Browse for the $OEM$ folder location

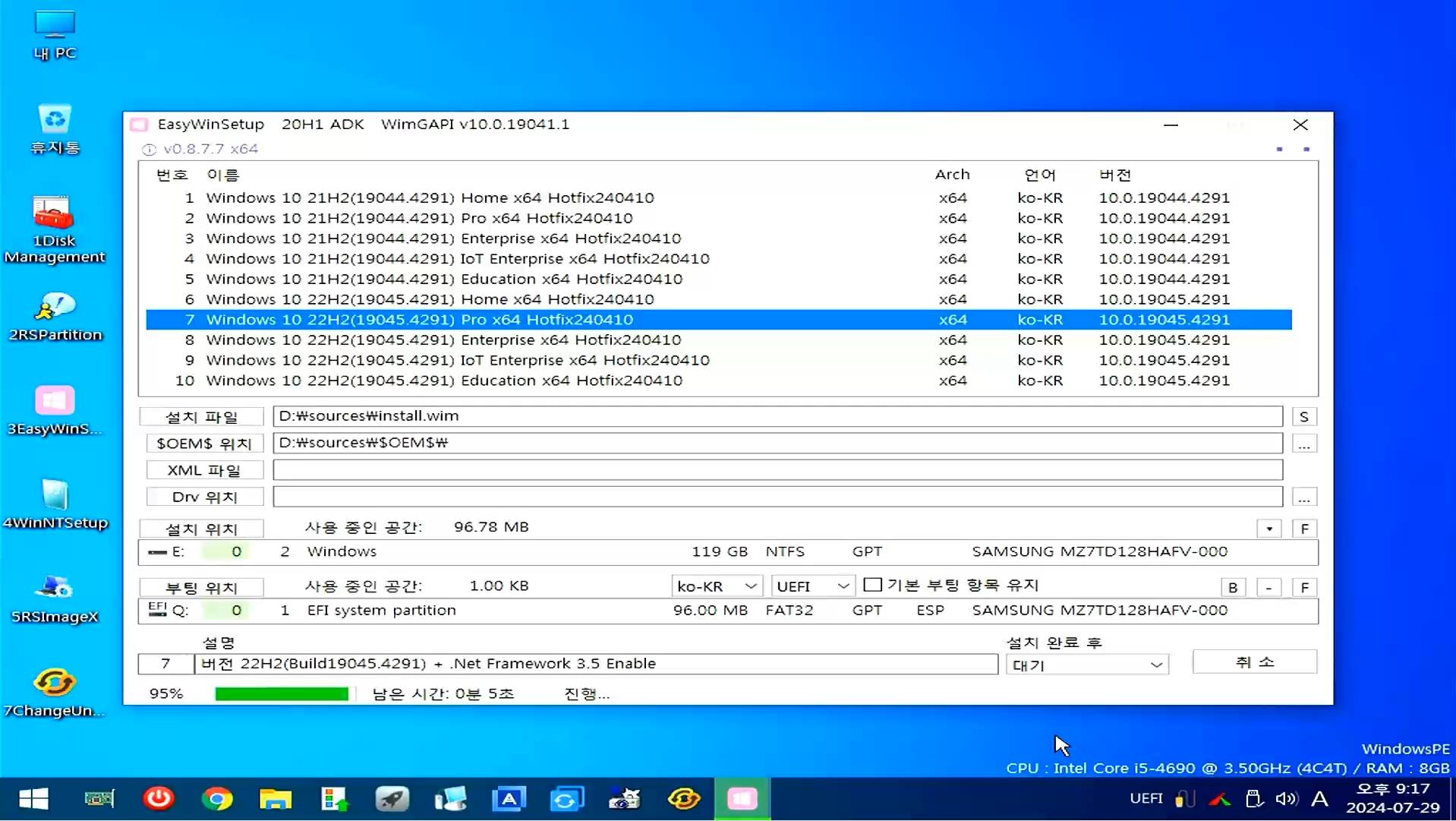pyautogui.click(x=1304, y=444)
